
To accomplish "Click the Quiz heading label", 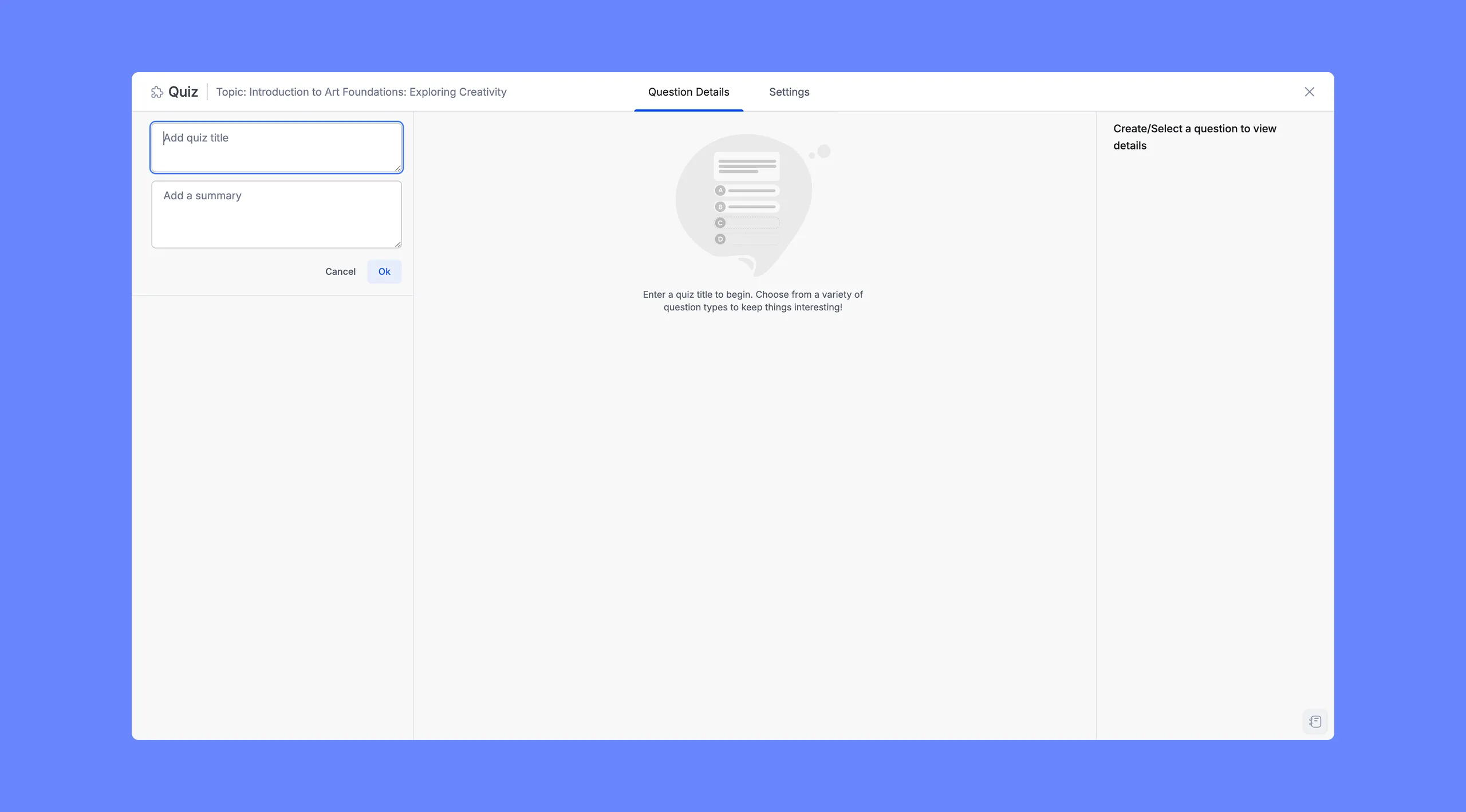I will pyautogui.click(x=183, y=92).
